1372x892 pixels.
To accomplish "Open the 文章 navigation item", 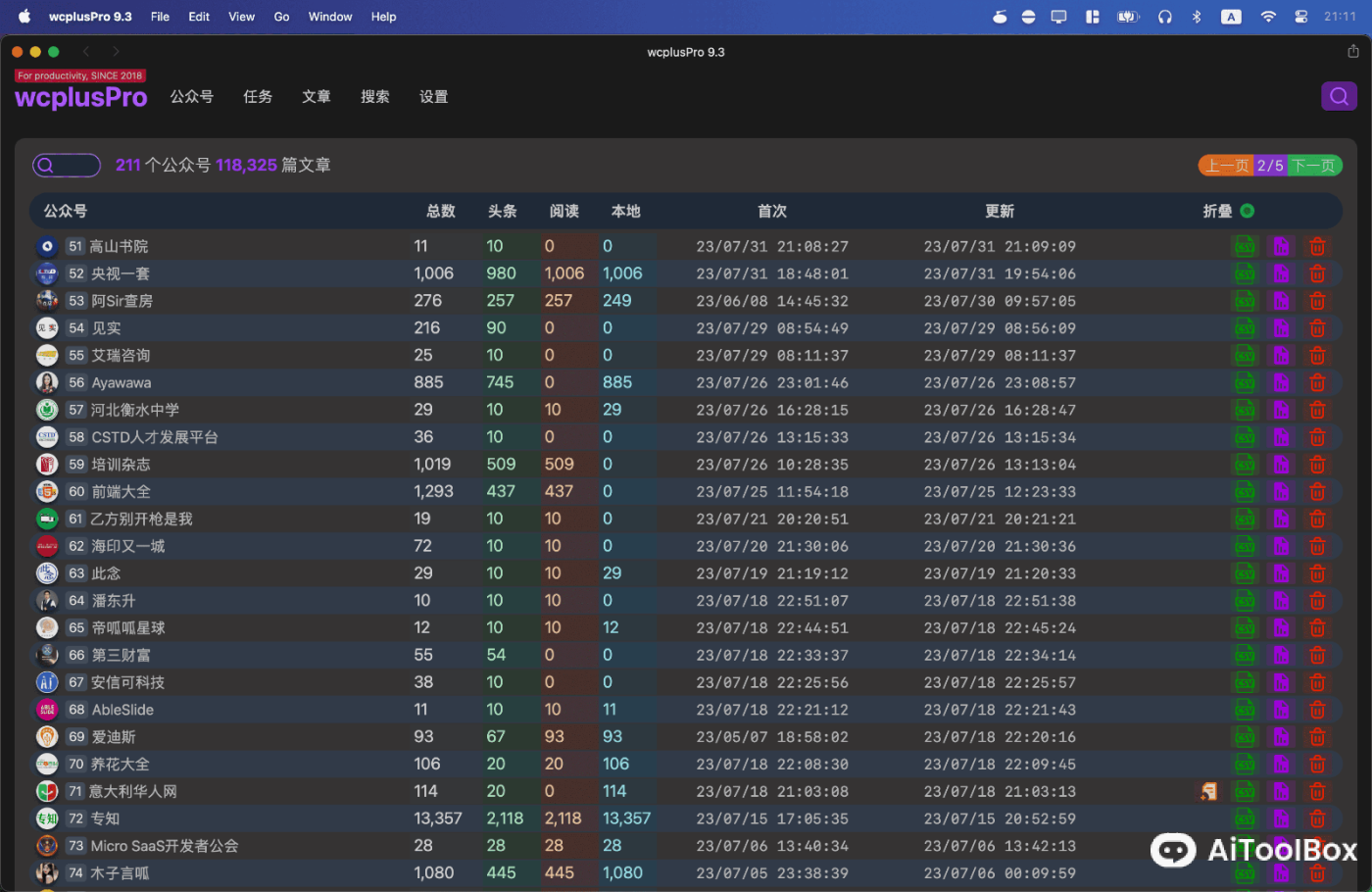I will pos(316,96).
